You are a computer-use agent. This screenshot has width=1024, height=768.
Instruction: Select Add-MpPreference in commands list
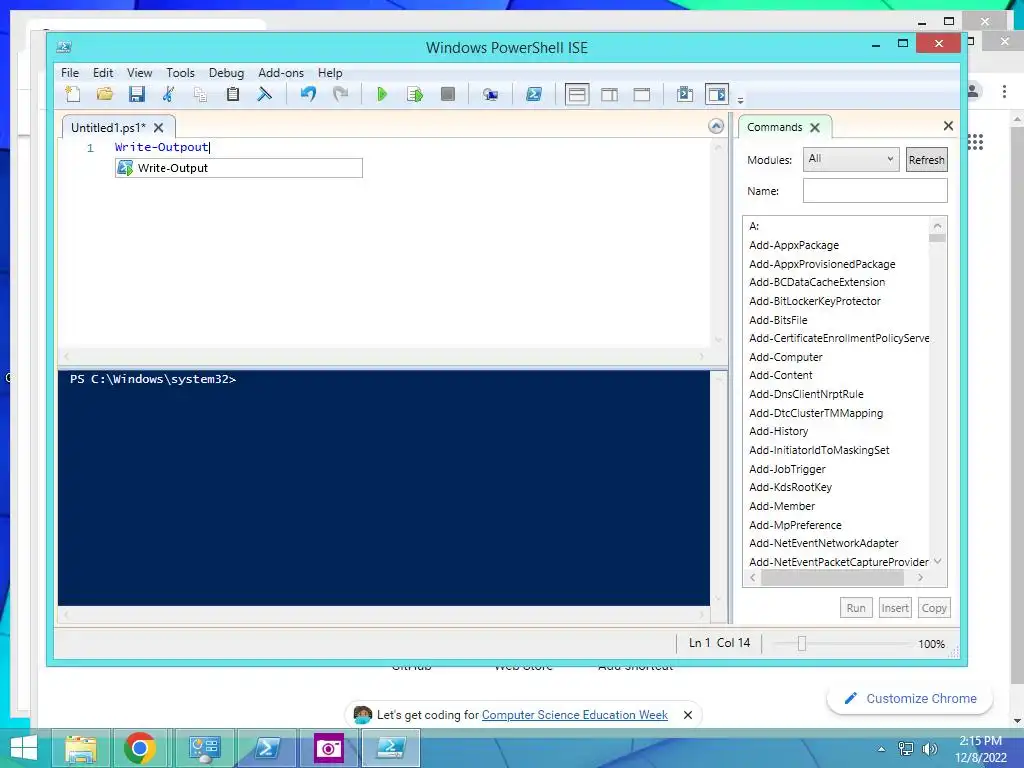[x=795, y=524]
